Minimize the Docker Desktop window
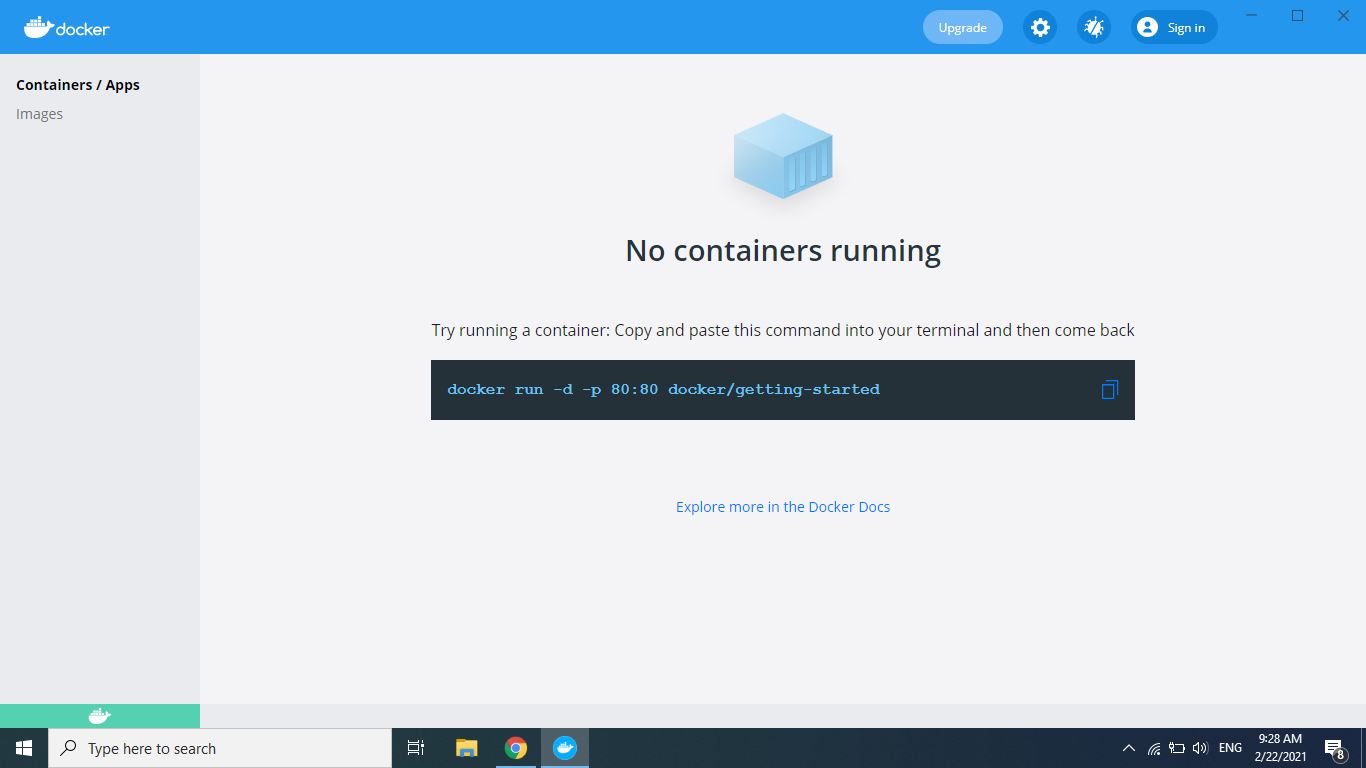Screen dimensions: 1366x768 pos(1251,15)
